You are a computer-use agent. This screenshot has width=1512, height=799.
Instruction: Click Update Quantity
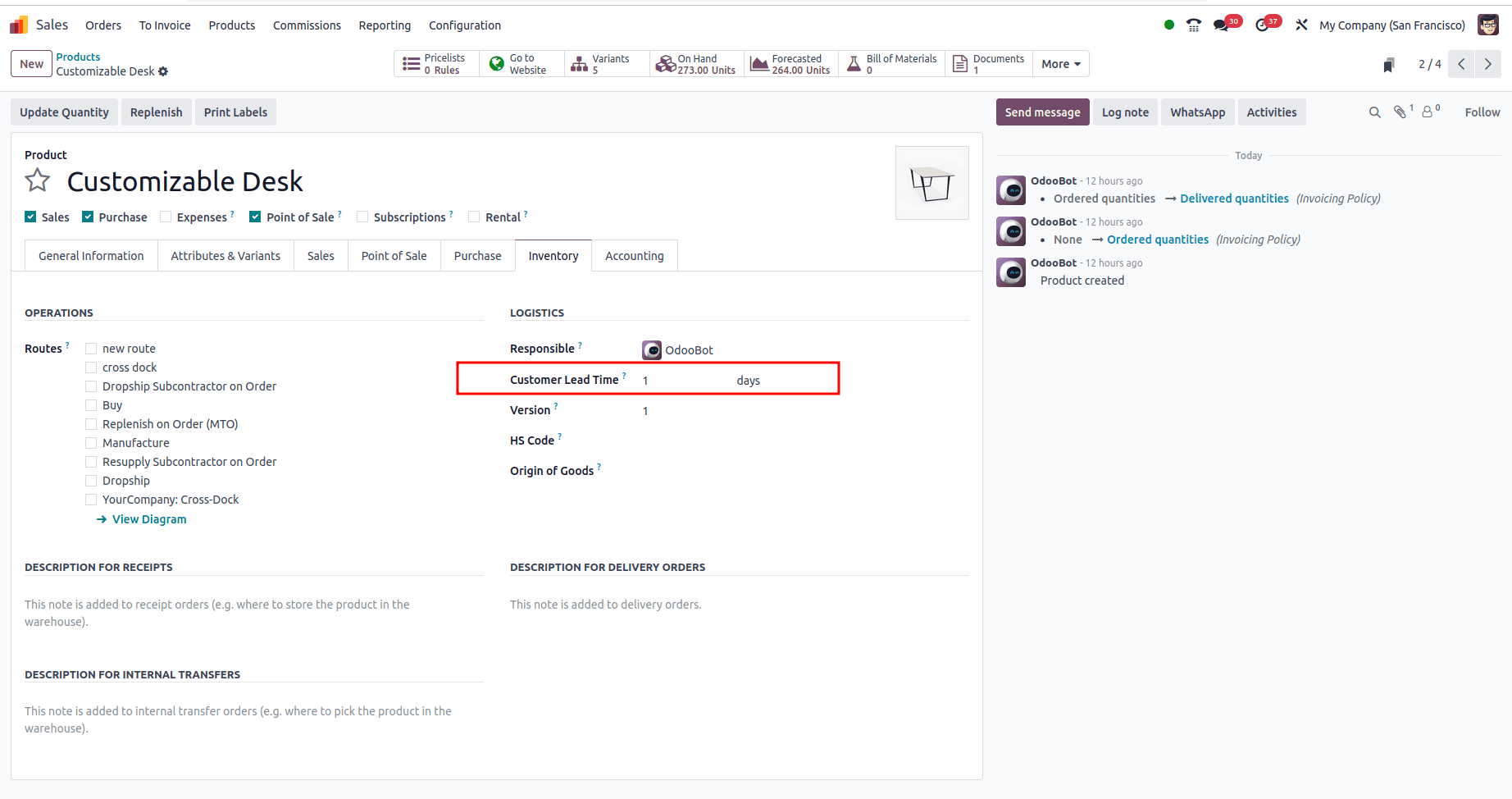pyautogui.click(x=64, y=112)
